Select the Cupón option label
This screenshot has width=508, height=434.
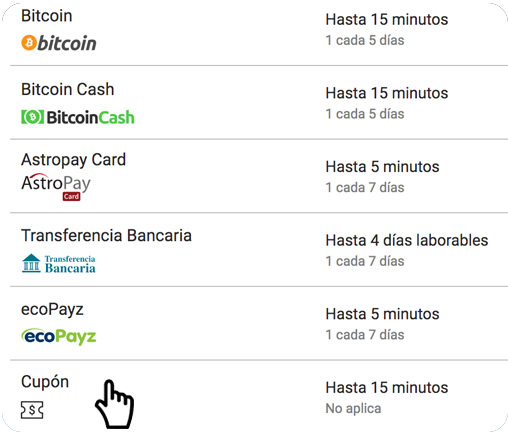pyautogui.click(x=45, y=382)
